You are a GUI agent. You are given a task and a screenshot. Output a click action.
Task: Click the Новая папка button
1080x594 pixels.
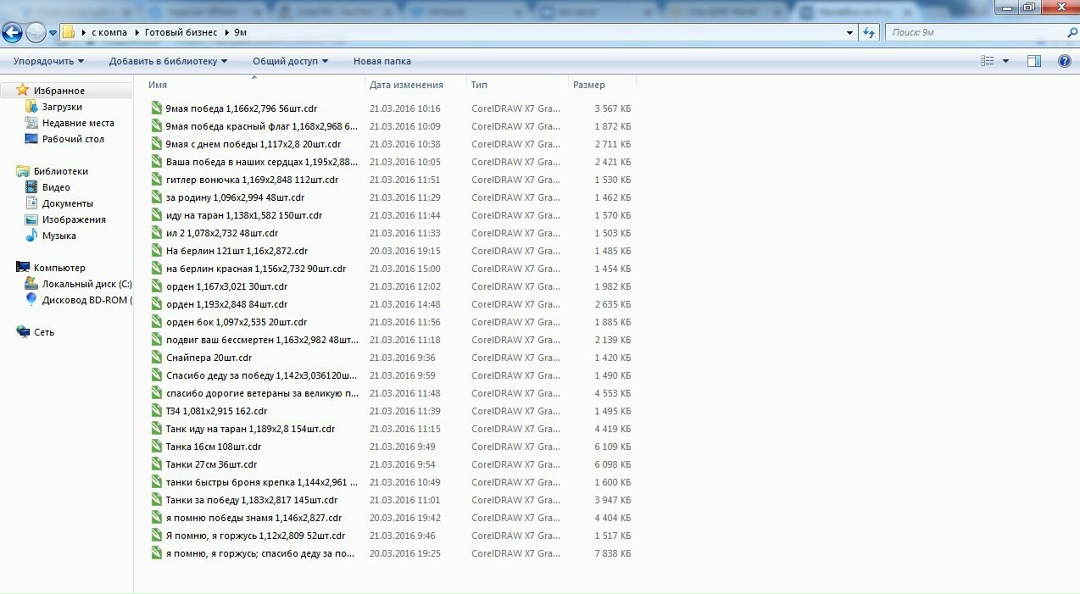[382, 61]
